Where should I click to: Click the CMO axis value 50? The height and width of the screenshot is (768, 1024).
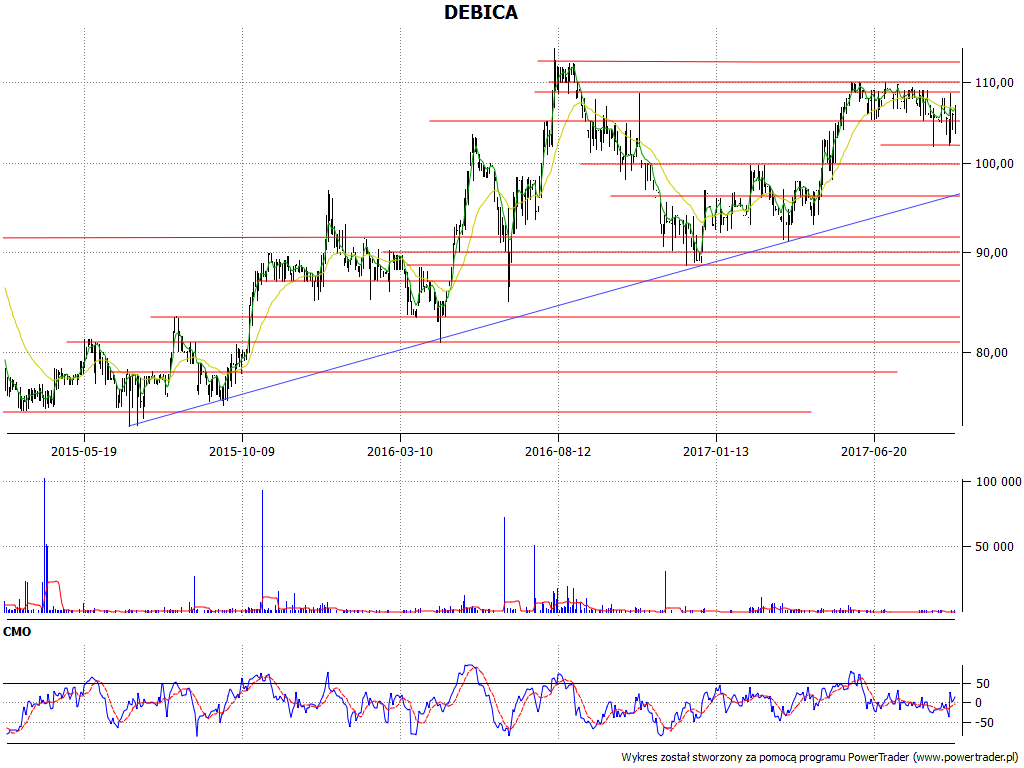click(983, 684)
